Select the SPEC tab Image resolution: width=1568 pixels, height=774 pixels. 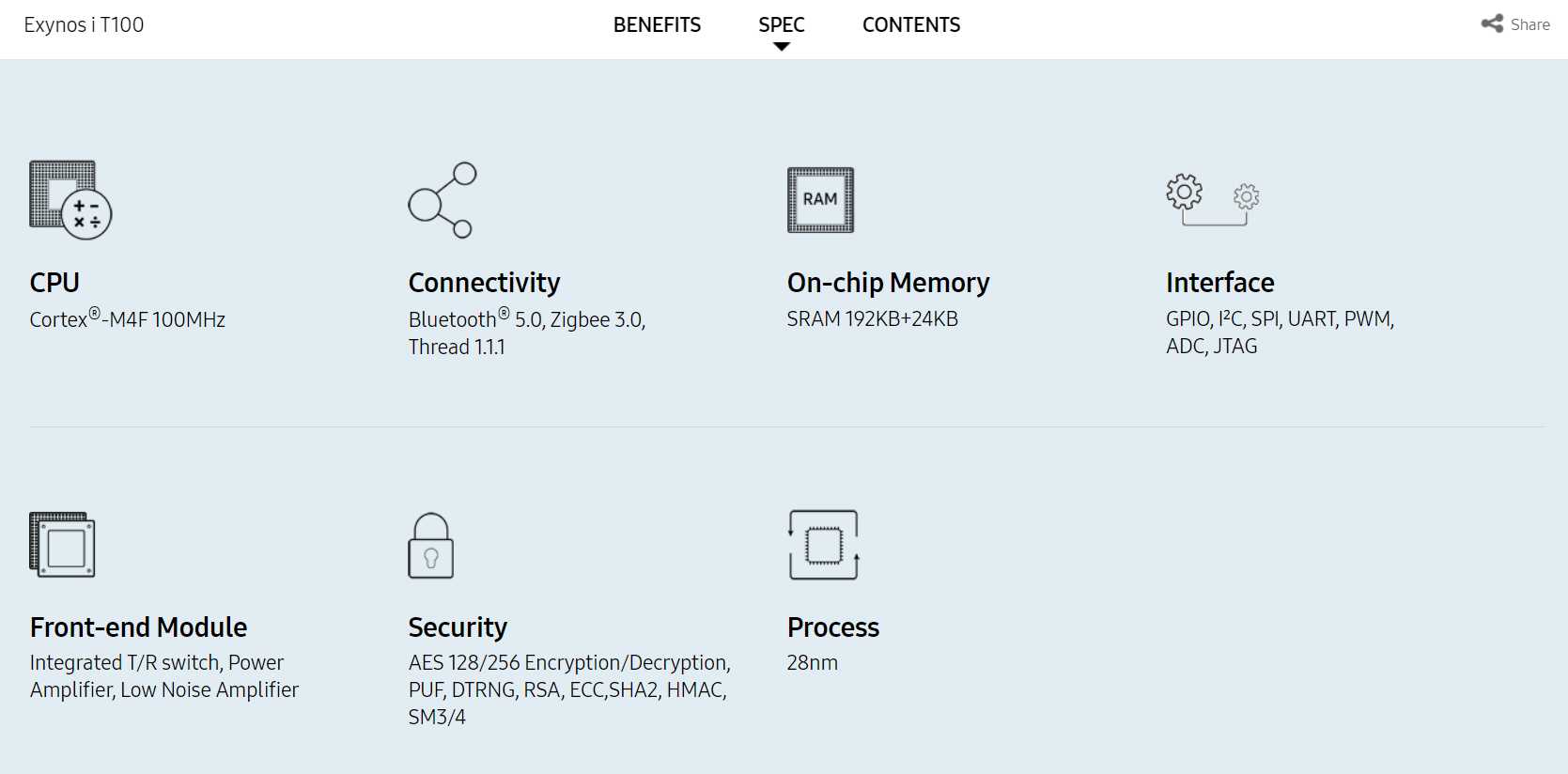[x=782, y=25]
